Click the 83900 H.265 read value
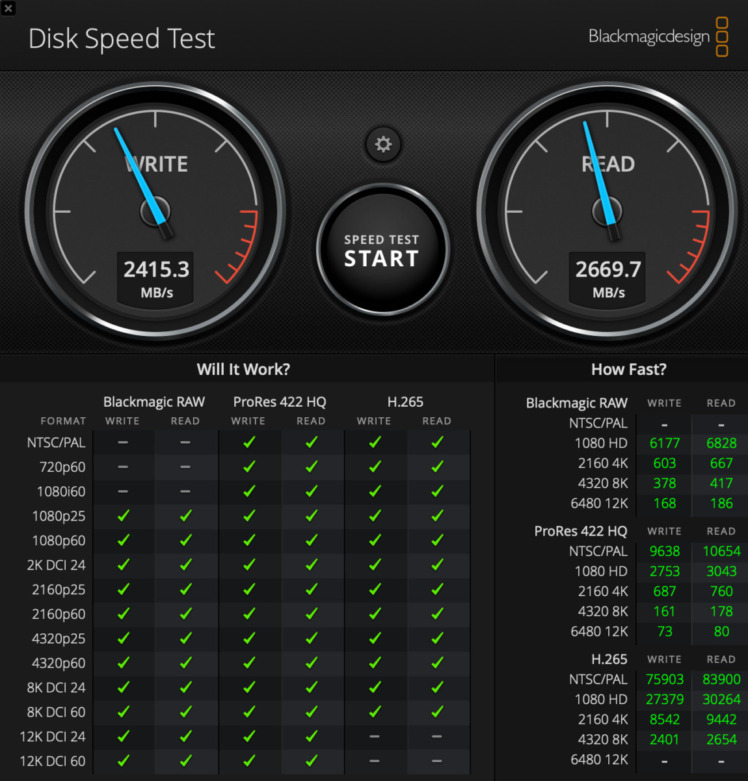748x781 pixels. point(721,679)
